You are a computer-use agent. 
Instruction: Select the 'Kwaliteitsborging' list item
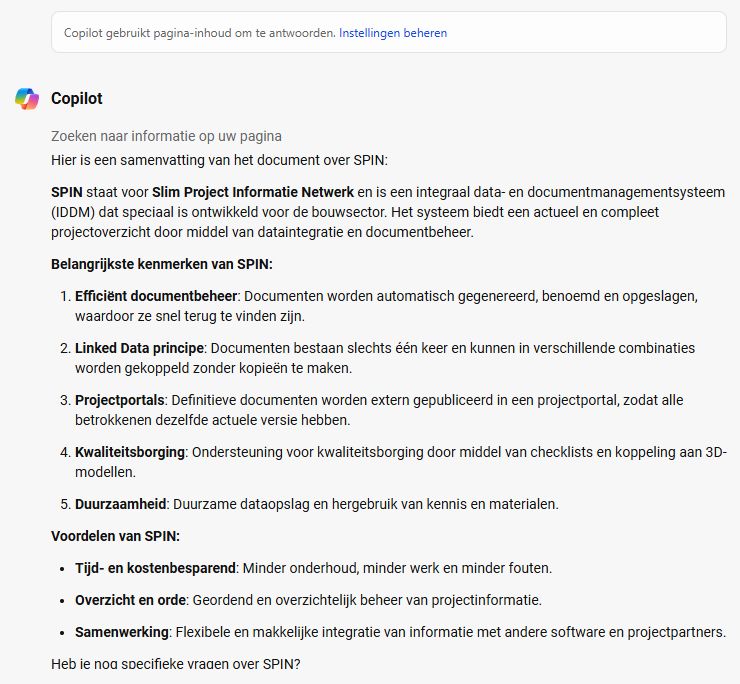(x=130, y=452)
